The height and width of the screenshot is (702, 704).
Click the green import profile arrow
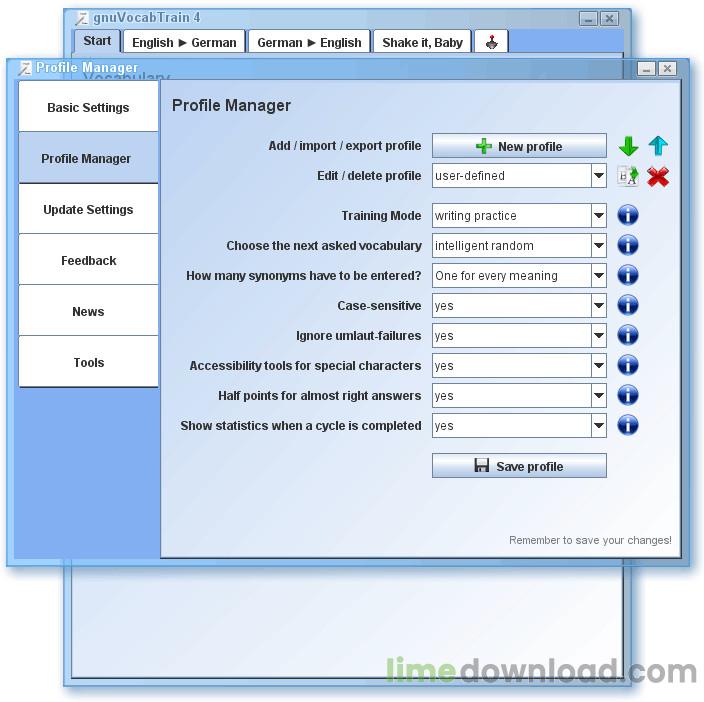[x=628, y=146]
